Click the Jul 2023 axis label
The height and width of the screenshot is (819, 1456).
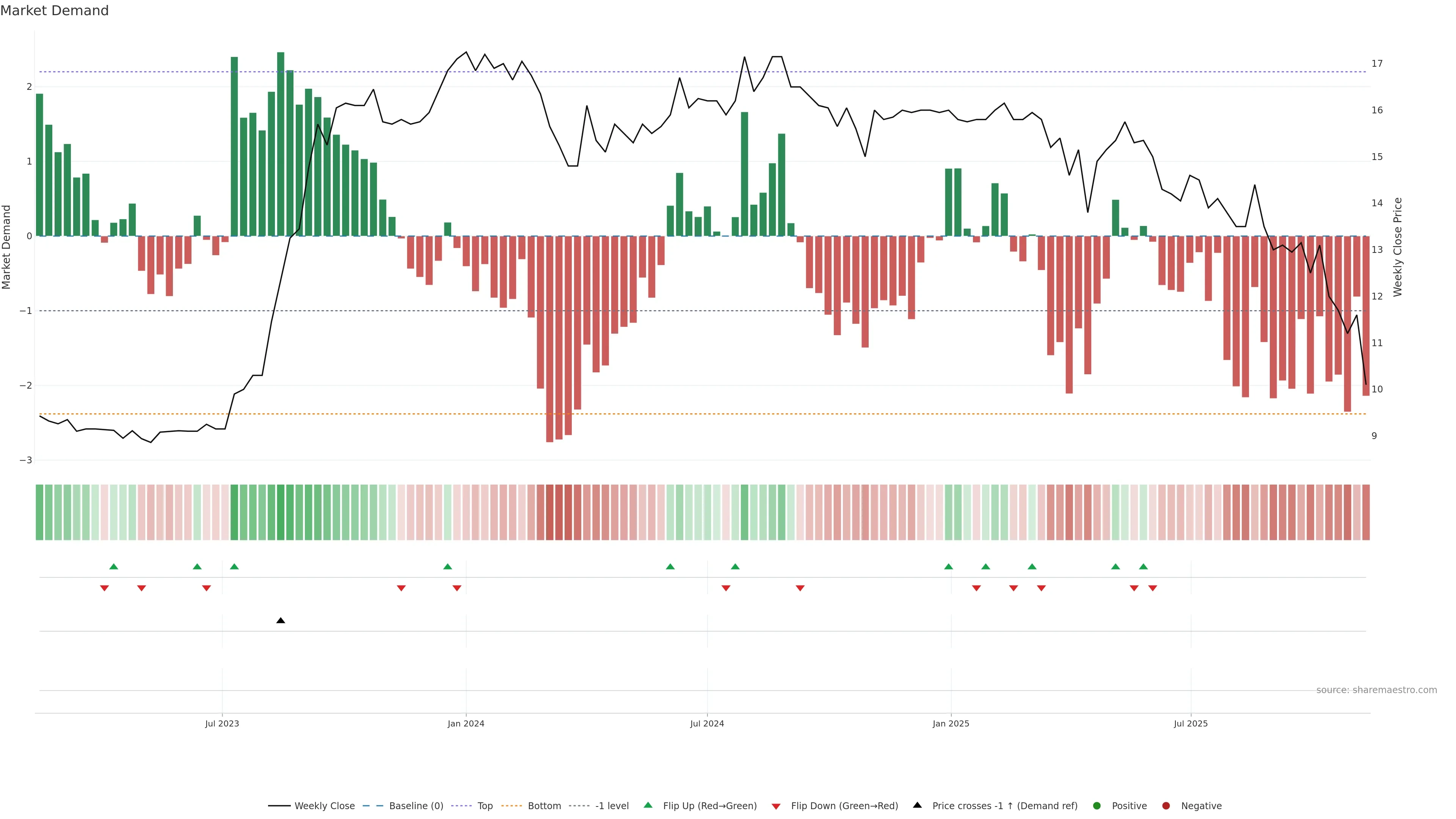221,723
